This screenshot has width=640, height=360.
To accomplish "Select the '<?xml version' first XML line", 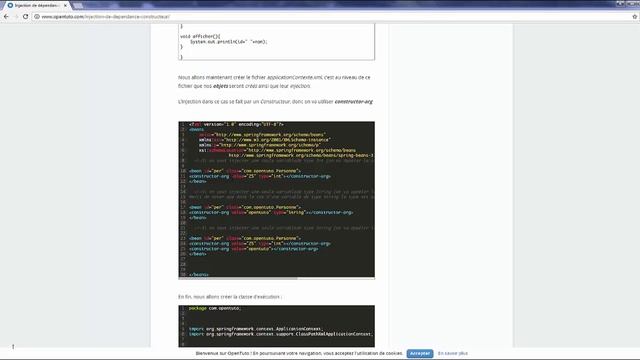I will 236,124.
